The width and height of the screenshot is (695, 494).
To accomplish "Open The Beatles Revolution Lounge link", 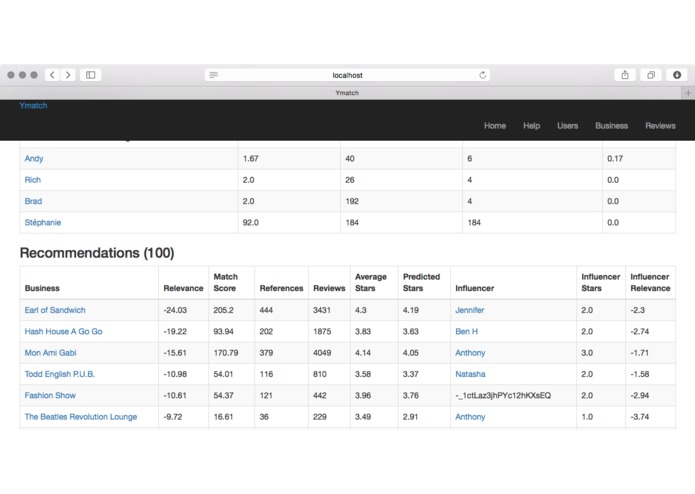I will pos(81,416).
